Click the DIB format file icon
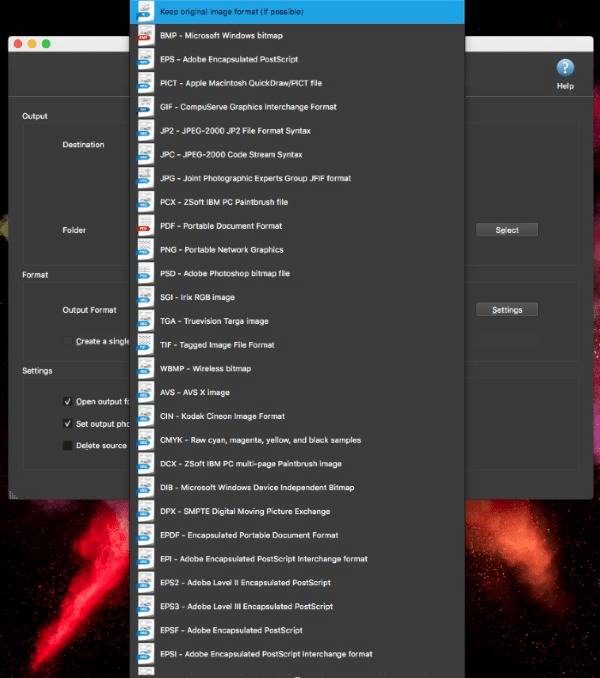Image resolution: width=600 pixels, height=678 pixels. [x=145, y=487]
